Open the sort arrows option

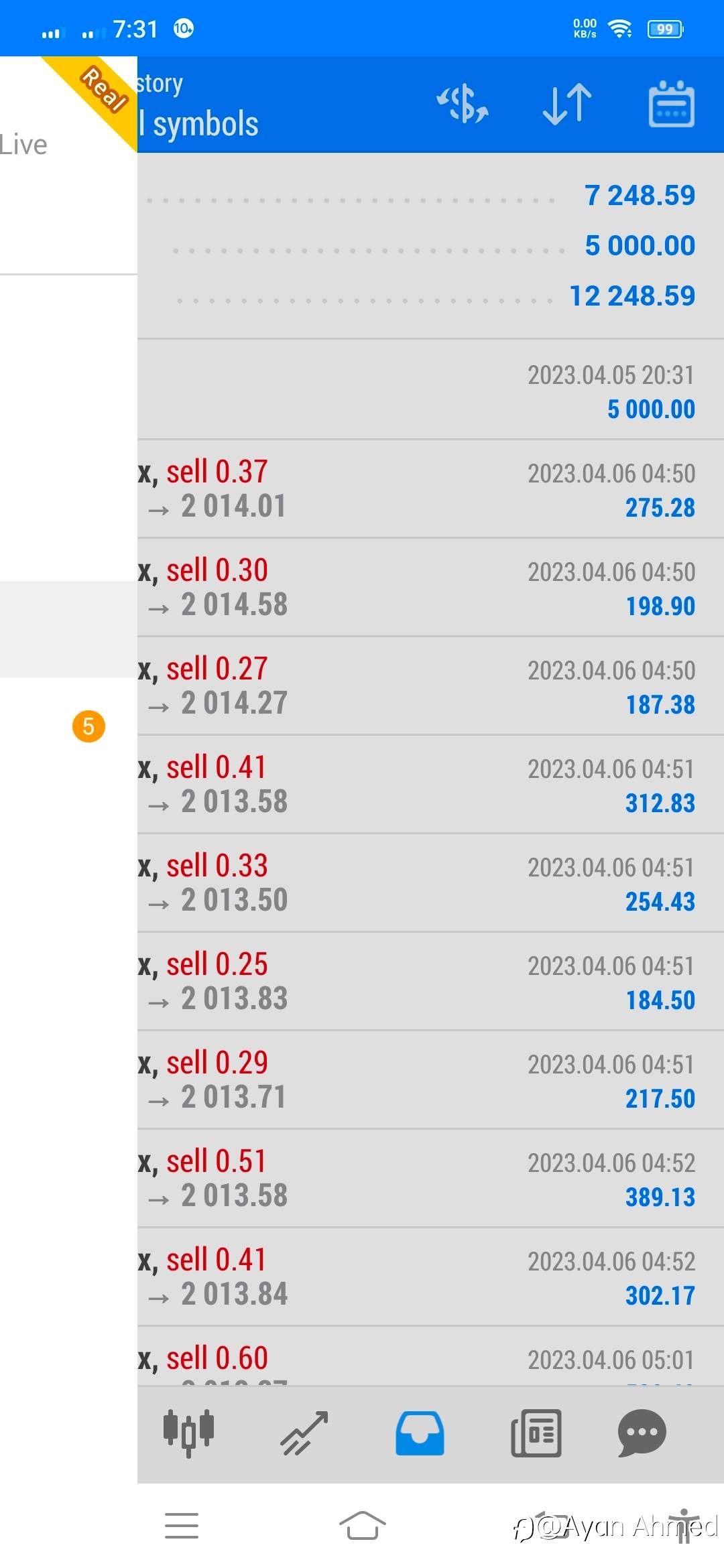pos(567,105)
